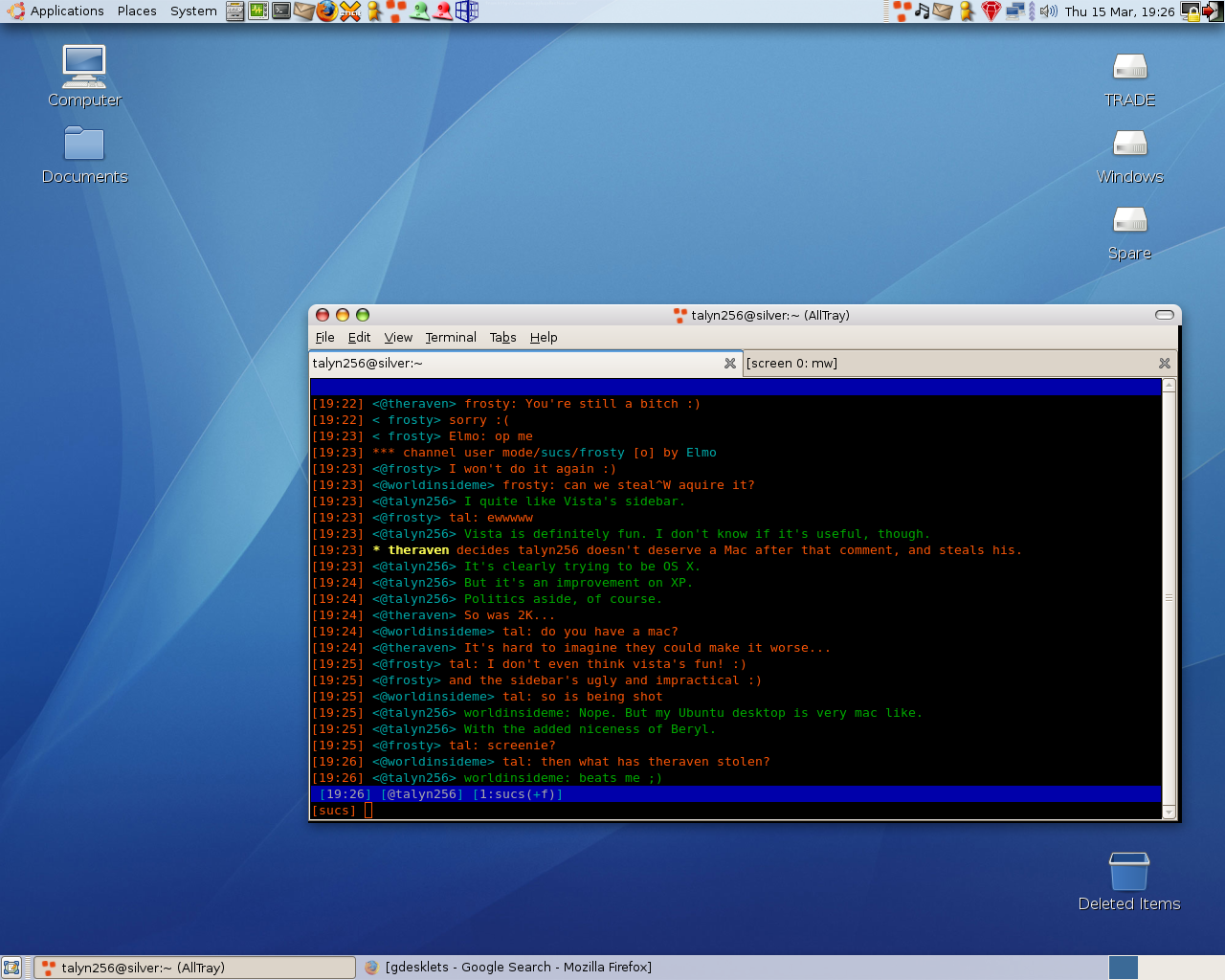Click the red close button on terminal window

tap(323, 315)
